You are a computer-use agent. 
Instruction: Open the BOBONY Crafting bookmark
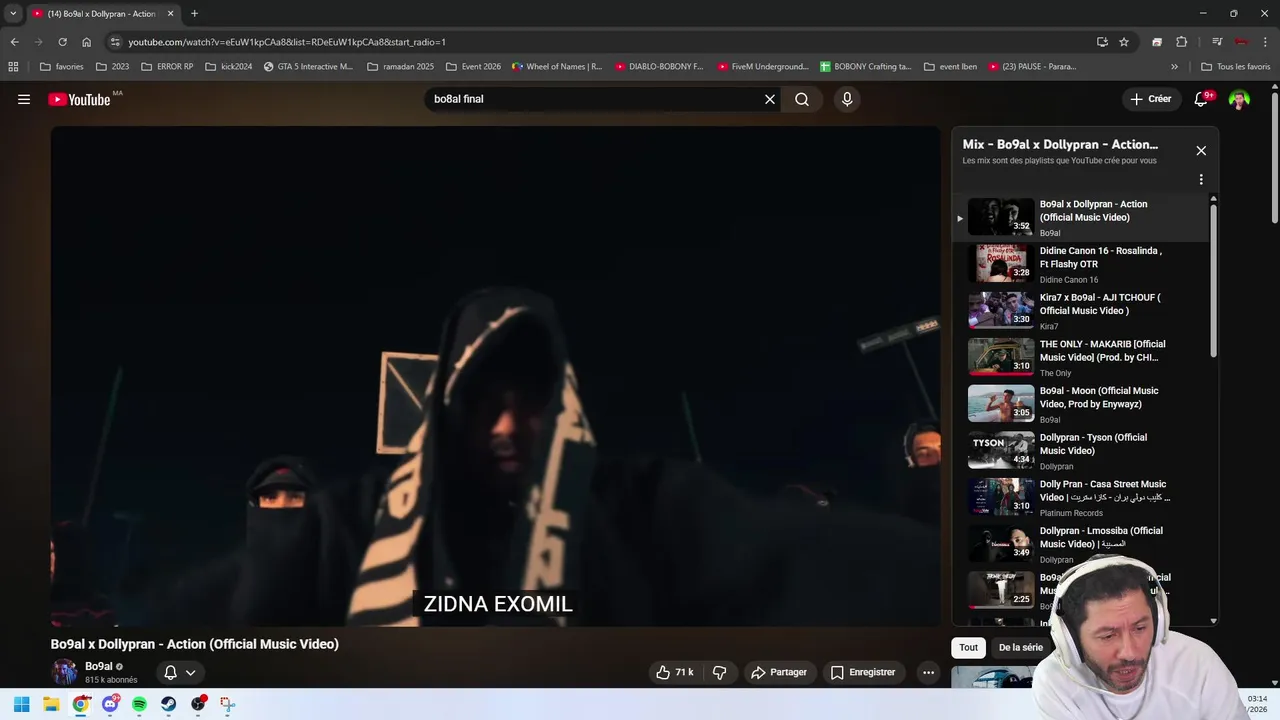tap(866, 67)
